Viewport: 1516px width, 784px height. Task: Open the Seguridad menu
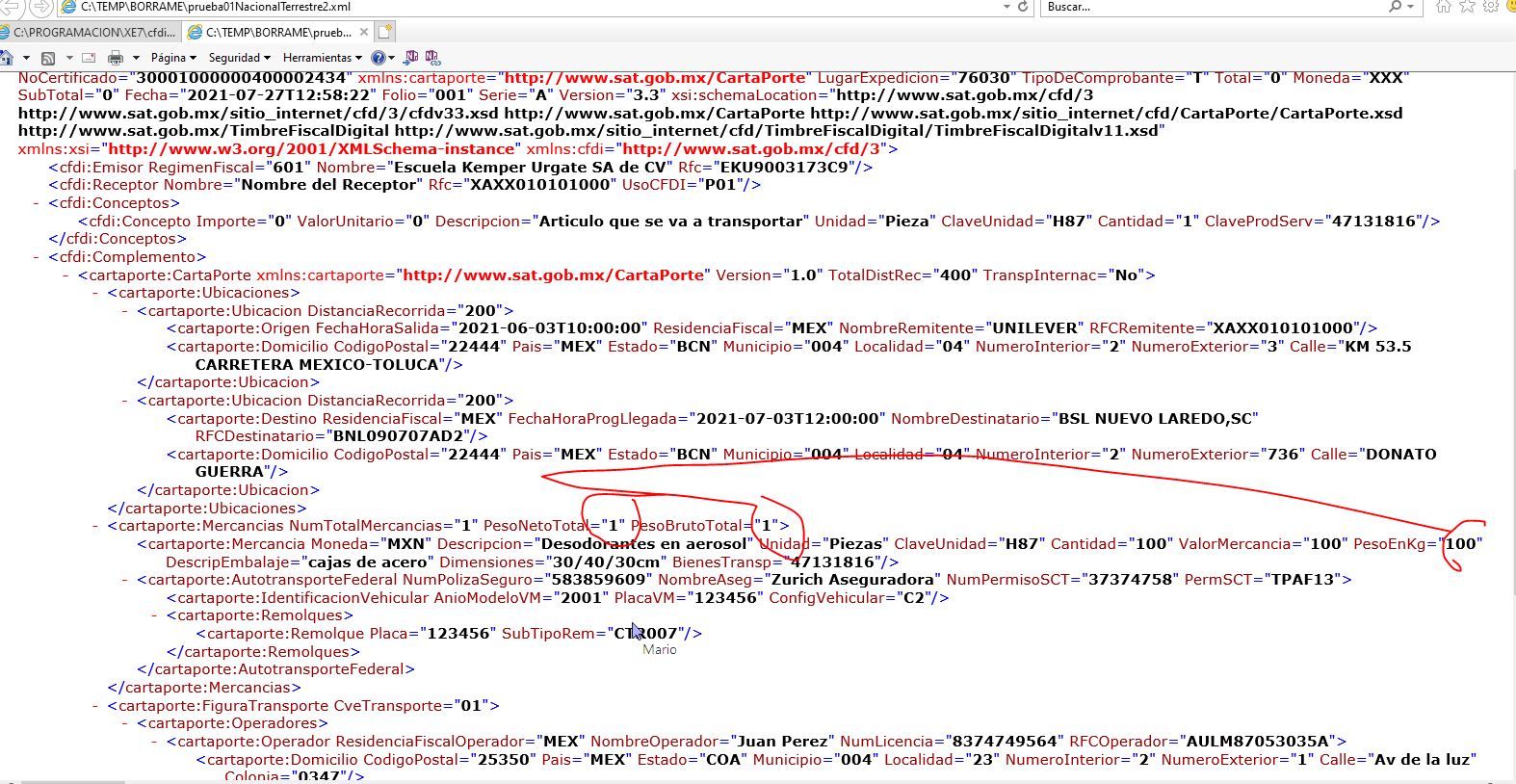pos(240,58)
